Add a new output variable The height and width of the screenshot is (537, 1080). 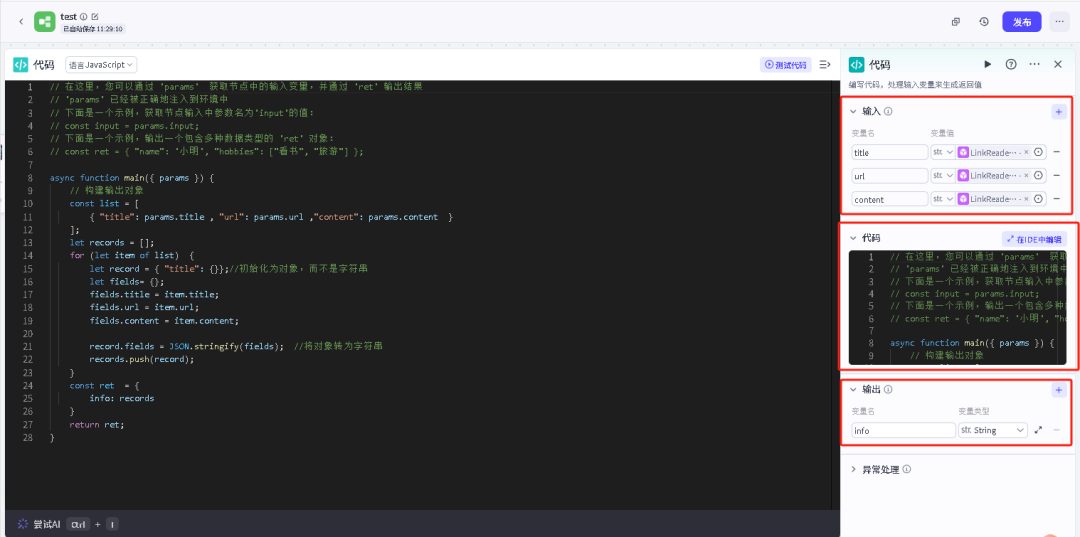tap(1058, 390)
